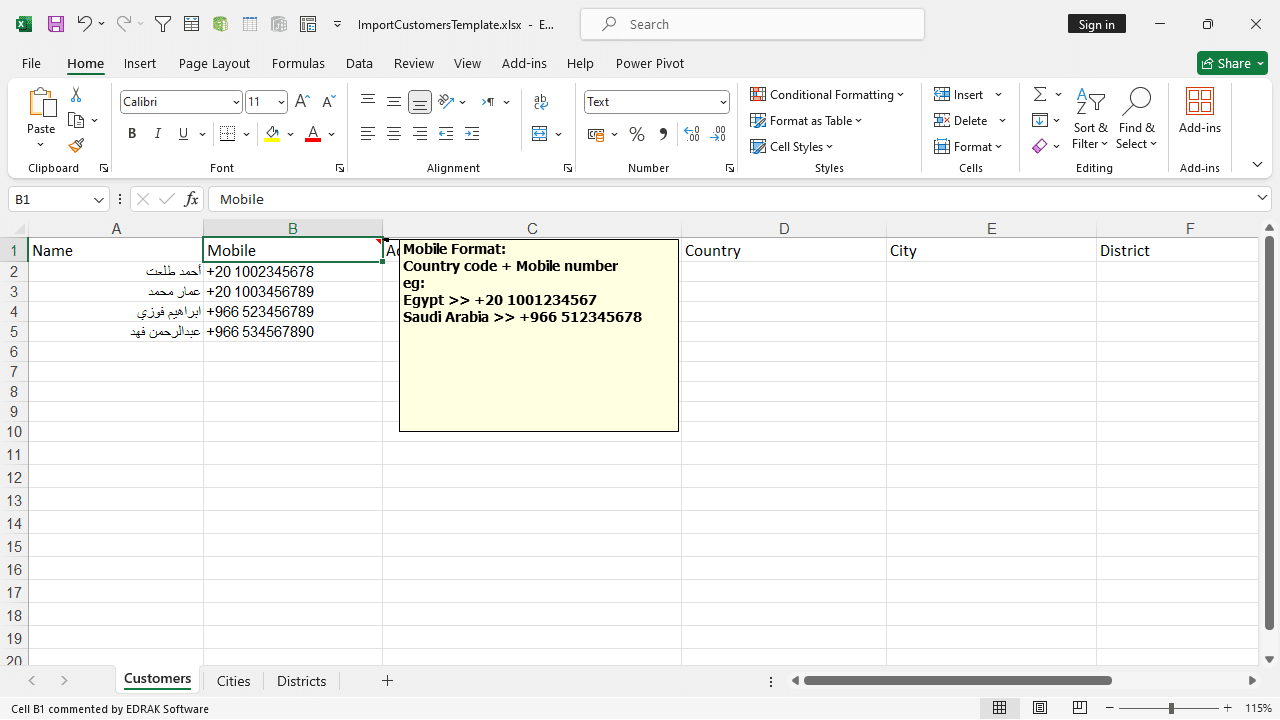This screenshot has height=720, width=1280.
Task: Click the Share button
Action: (1232, 63)
